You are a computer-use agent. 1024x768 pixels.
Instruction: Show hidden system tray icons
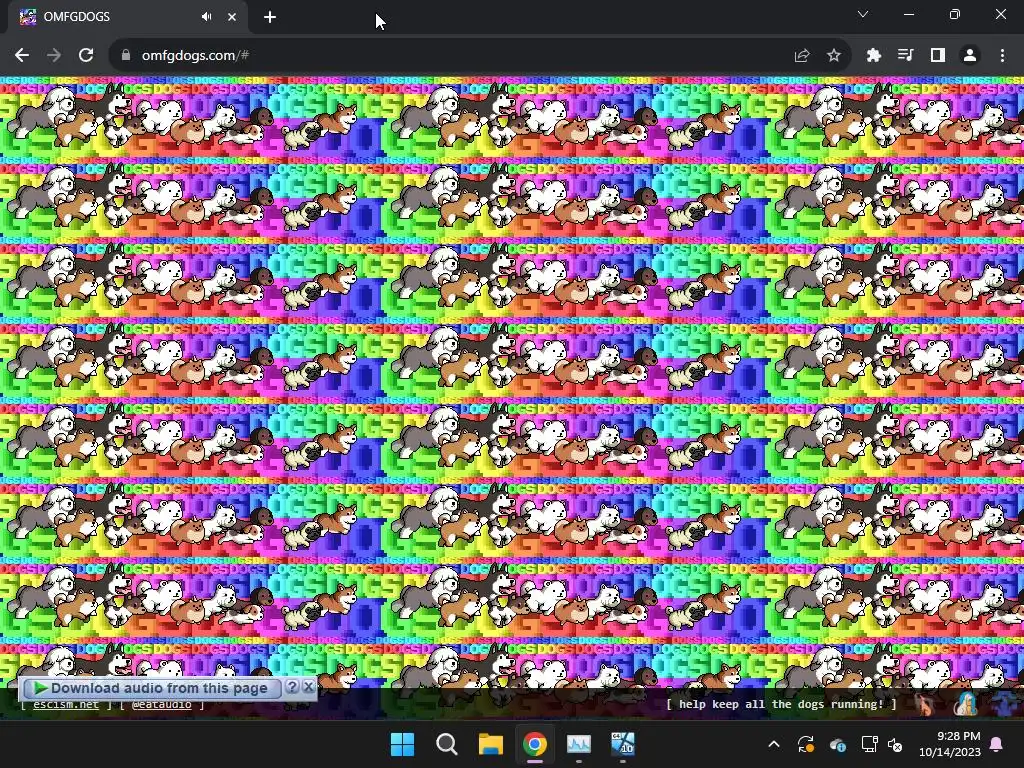tap(774, 744)
